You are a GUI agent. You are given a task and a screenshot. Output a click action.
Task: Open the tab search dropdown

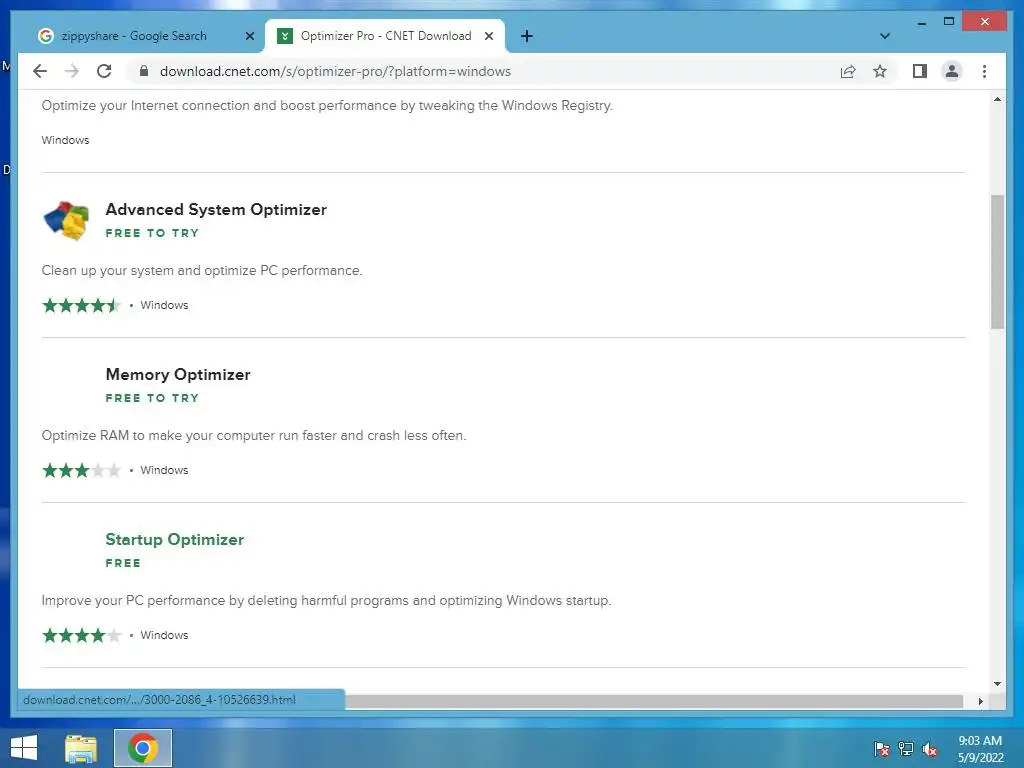tap(885, 36)
